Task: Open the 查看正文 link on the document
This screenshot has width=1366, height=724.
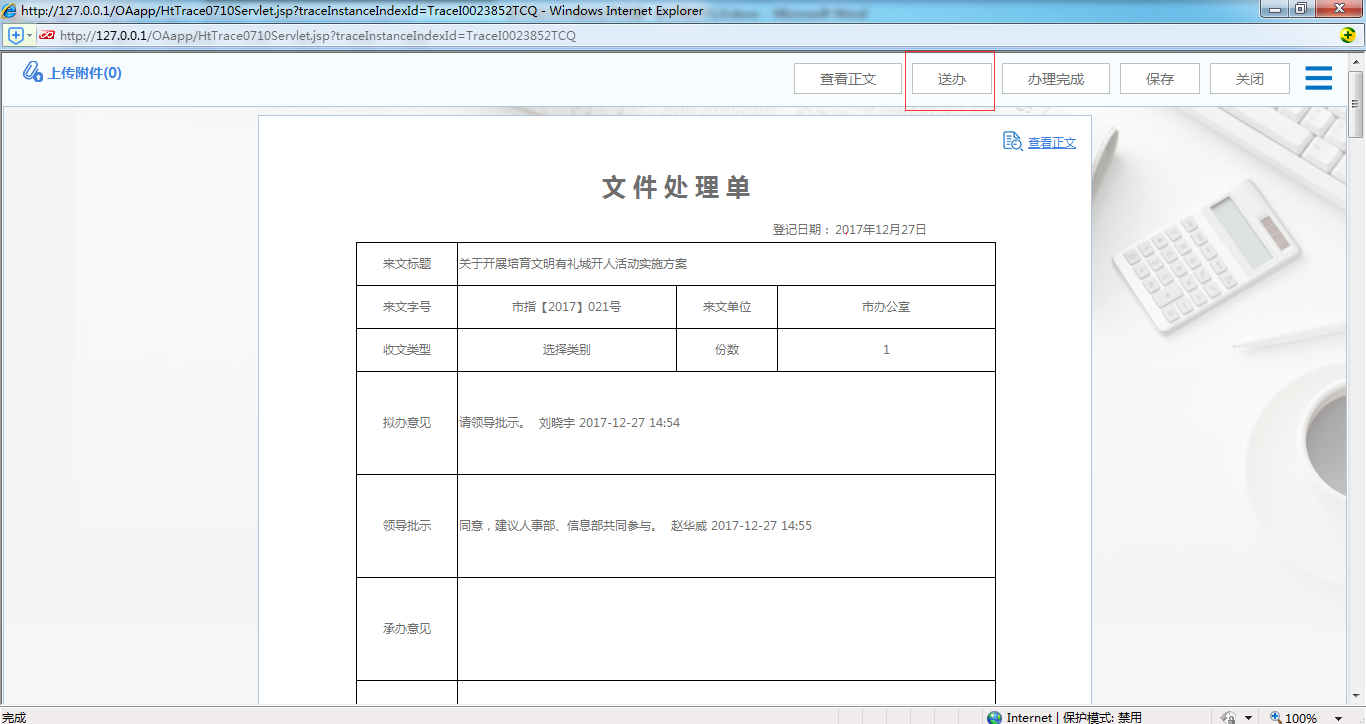Action: pyautogui.click(x=1050, y=141)
